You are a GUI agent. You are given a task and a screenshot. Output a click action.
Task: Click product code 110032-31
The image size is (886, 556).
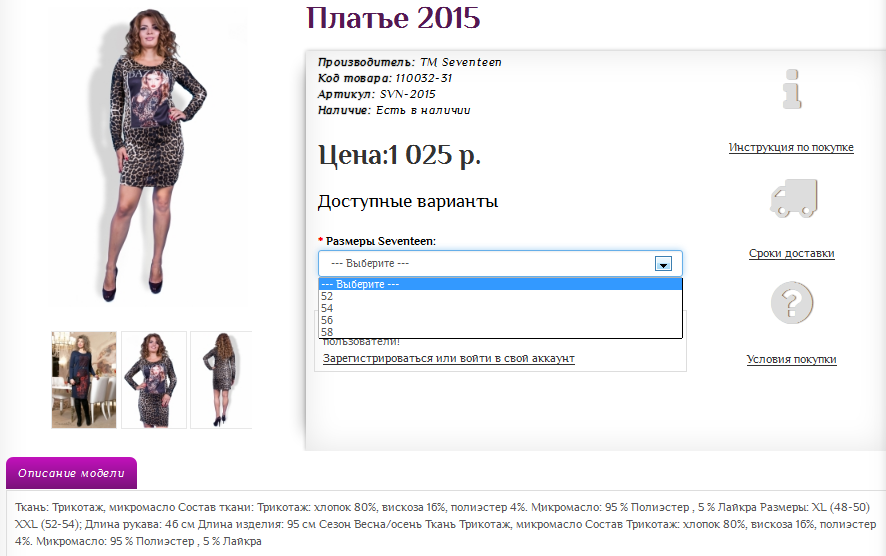(423, 78)
